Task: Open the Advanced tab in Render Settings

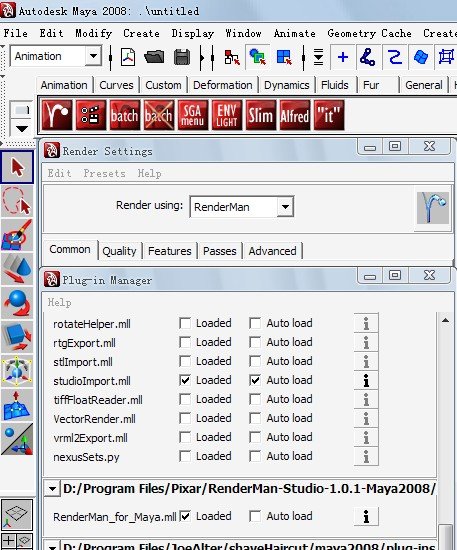Action: (273, 251)
